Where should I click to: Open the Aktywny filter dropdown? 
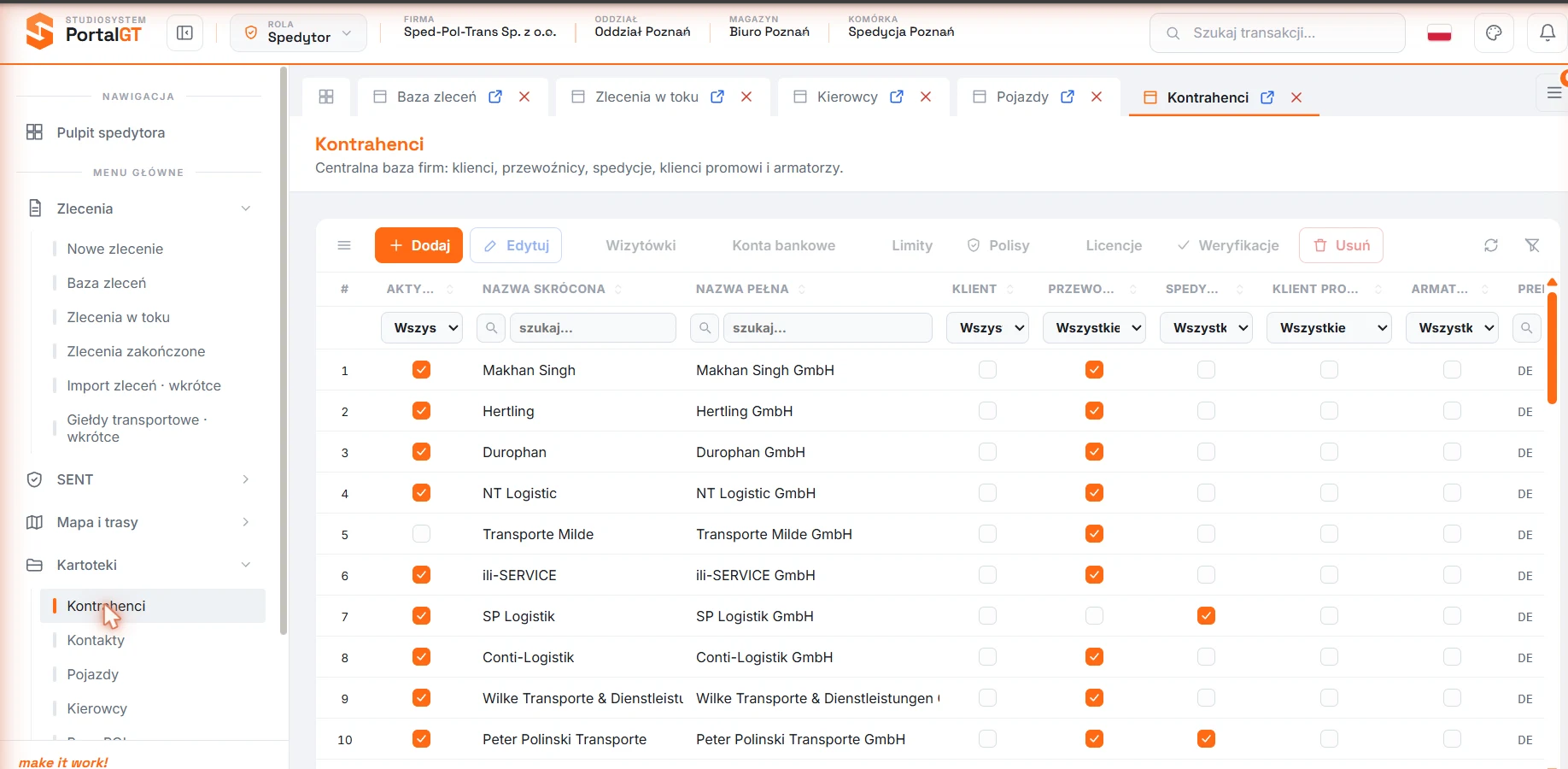coord(422,327)
